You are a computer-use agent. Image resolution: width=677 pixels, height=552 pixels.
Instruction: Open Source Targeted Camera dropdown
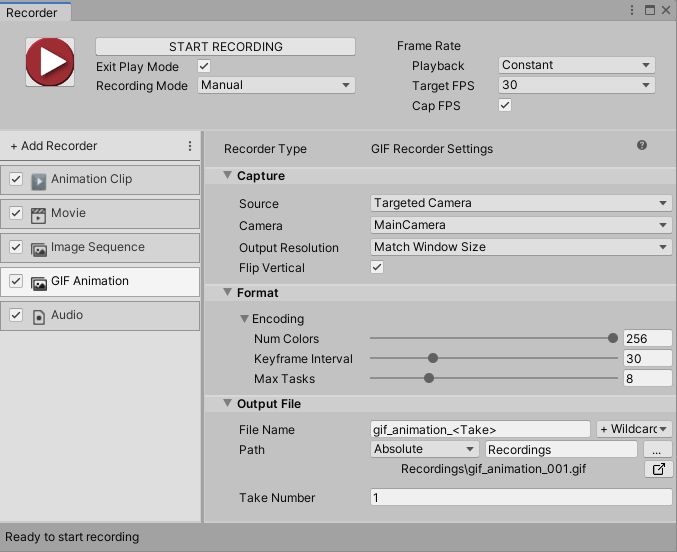pyautogui.click(x=521, y=203)
